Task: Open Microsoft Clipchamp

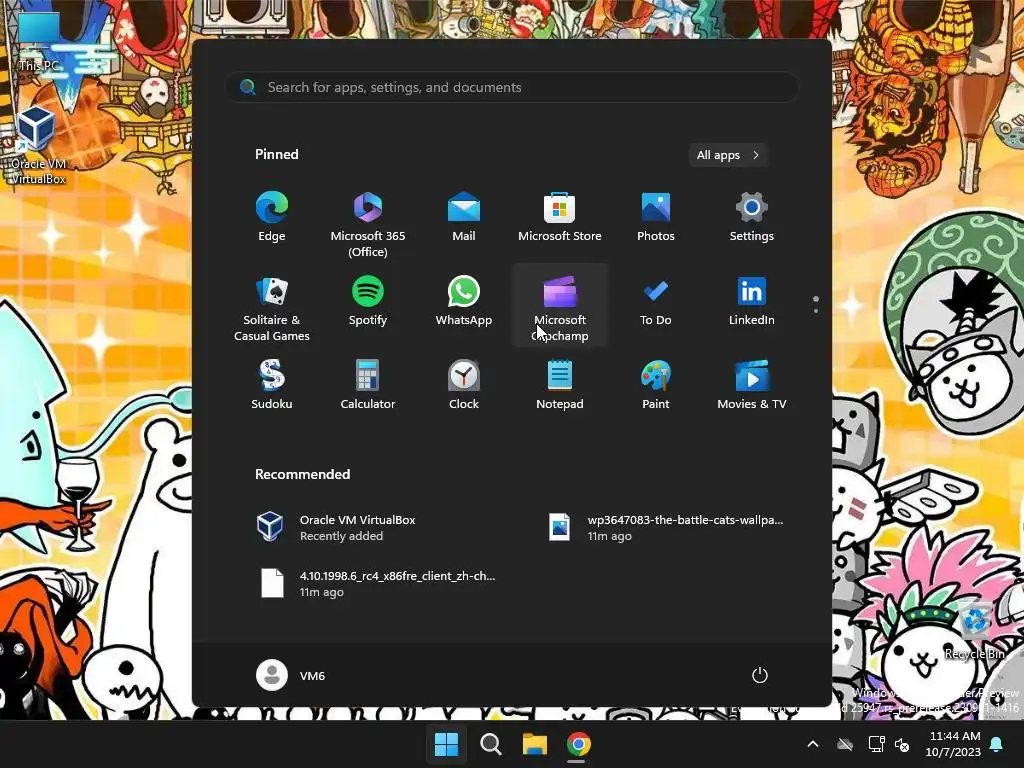Action: 560,306
